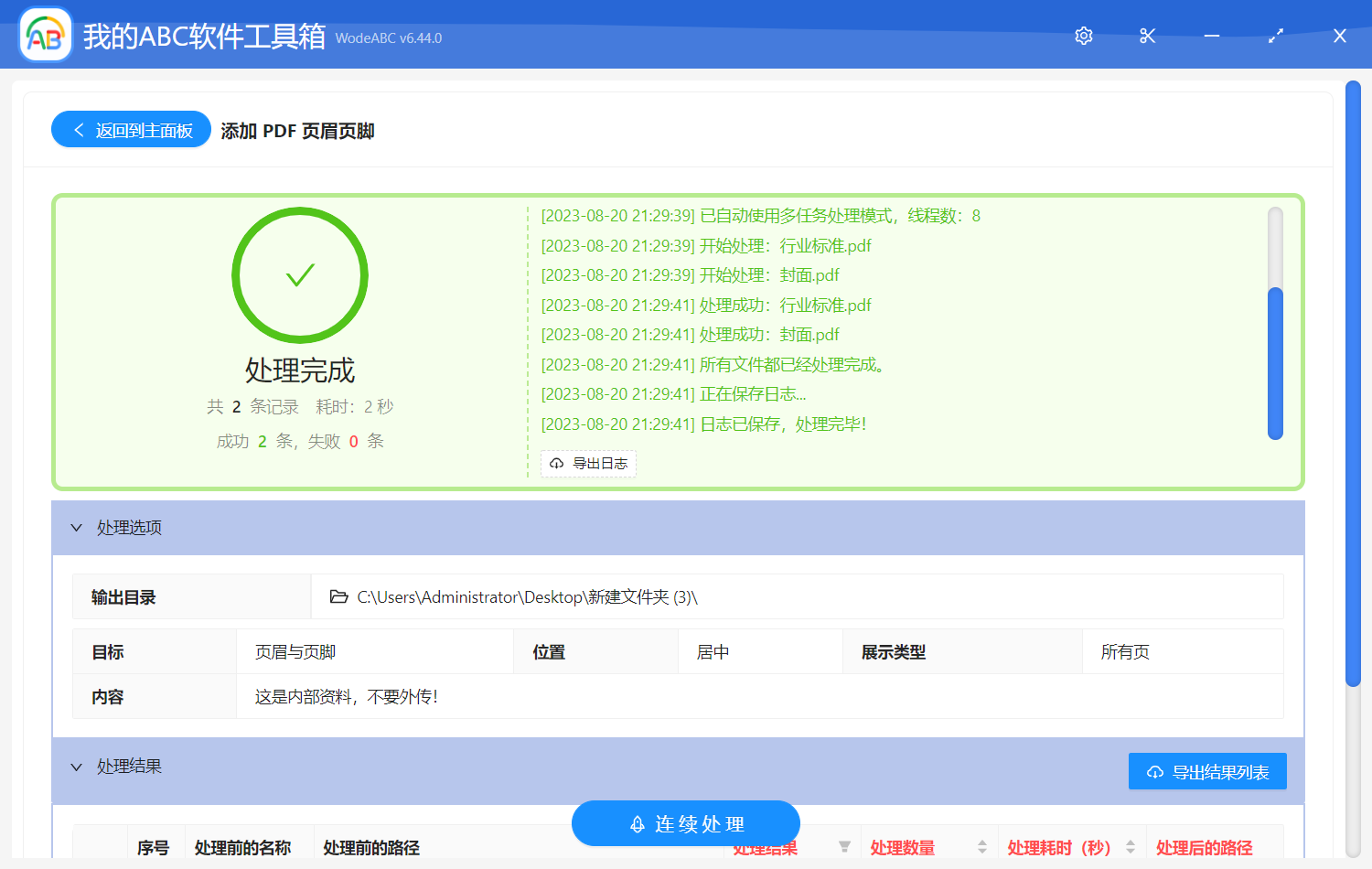Open settings via the gear icon
The width and height of the screenshot is (1372, 869).
tap(1084, 36)
